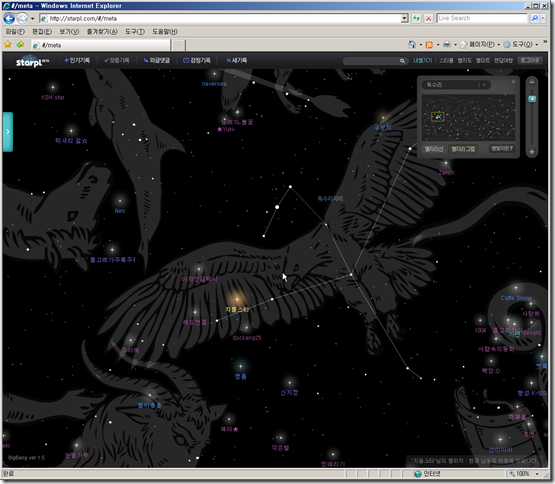Click the dockang29 star label
555x484 pixels.
(247, 338)
